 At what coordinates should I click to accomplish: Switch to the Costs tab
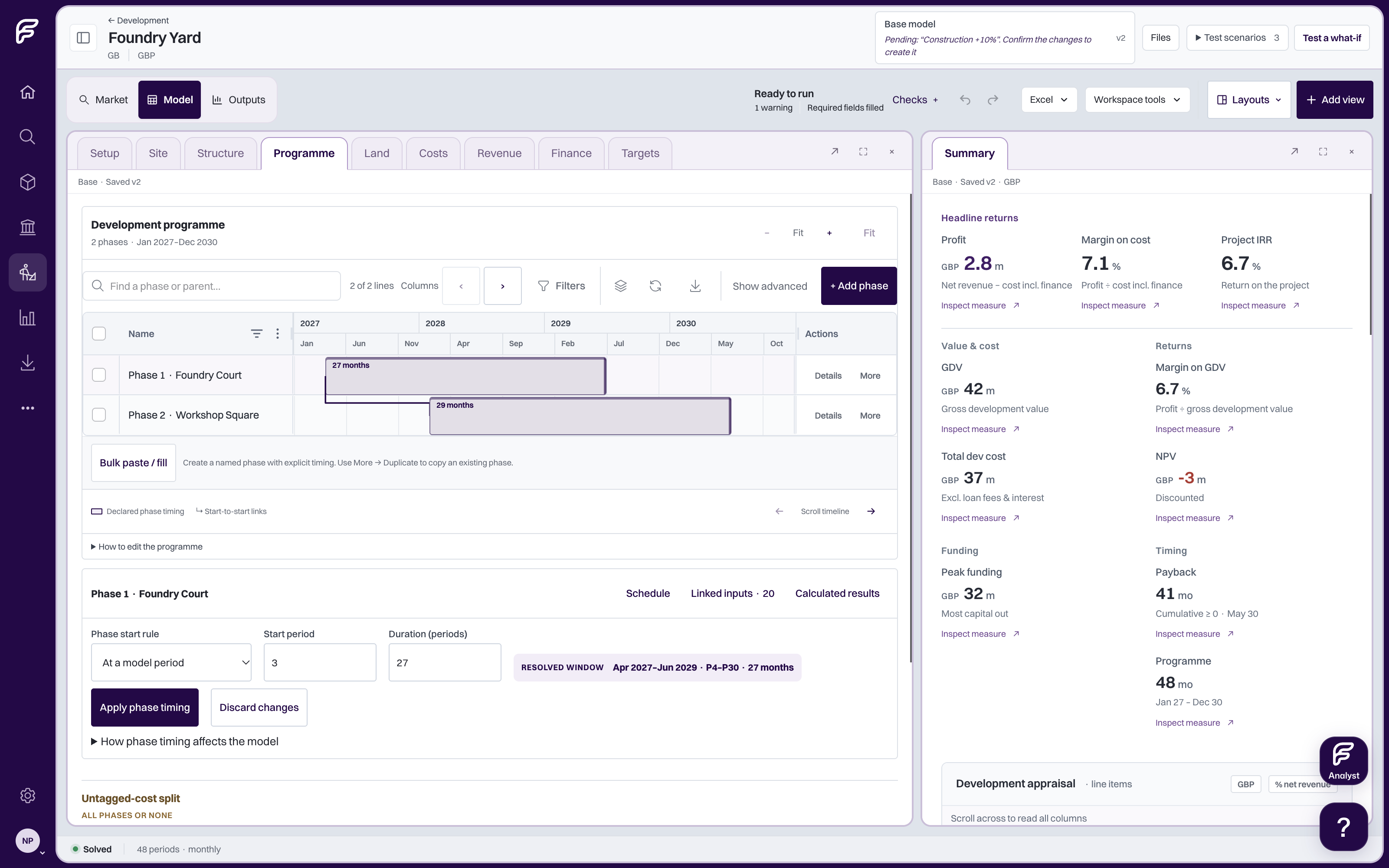433,153
